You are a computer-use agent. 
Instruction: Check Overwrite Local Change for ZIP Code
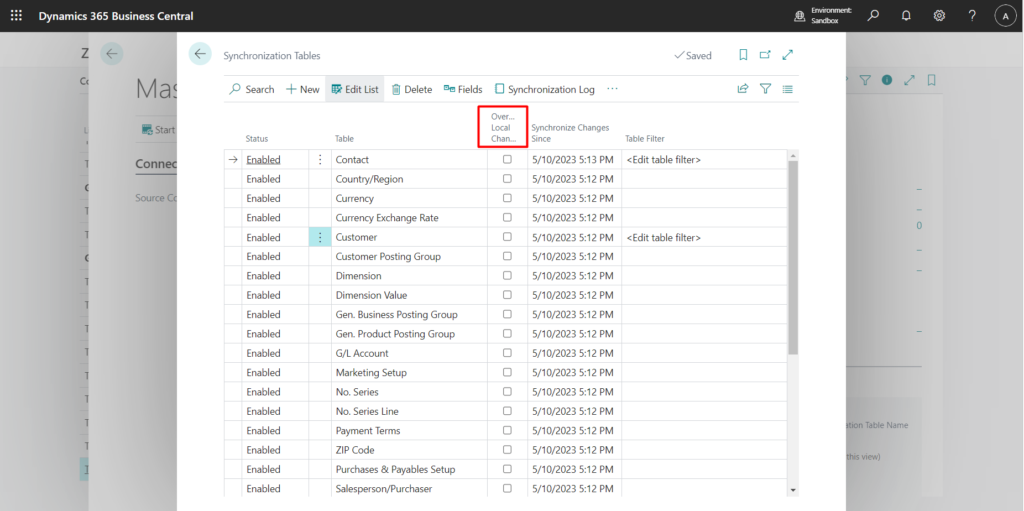pos(507,450)
